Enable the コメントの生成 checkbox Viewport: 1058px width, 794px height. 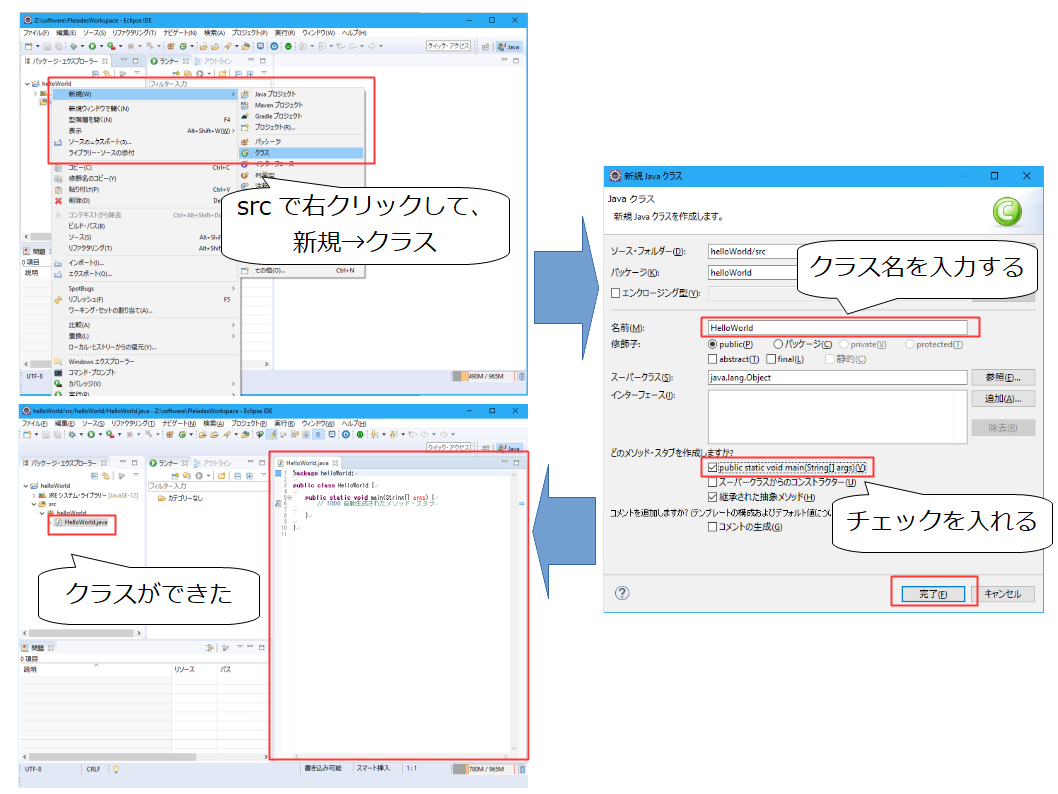coord(713,527)
